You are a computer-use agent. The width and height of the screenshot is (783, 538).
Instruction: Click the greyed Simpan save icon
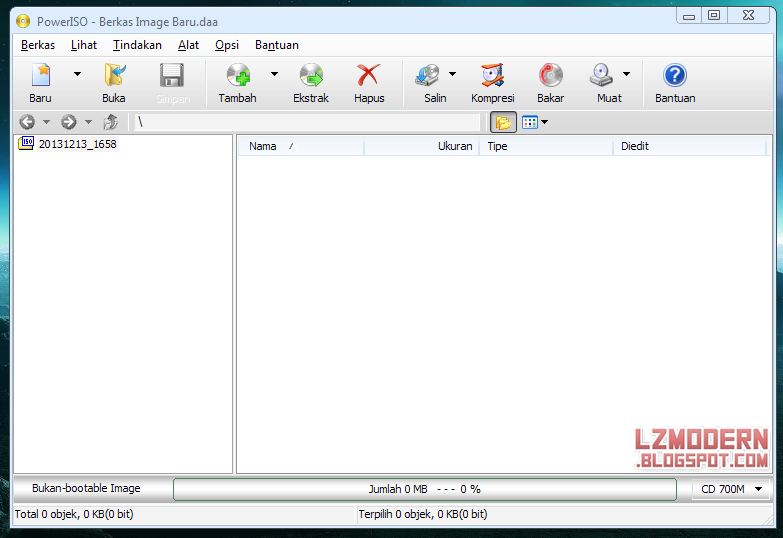[172, 75]
